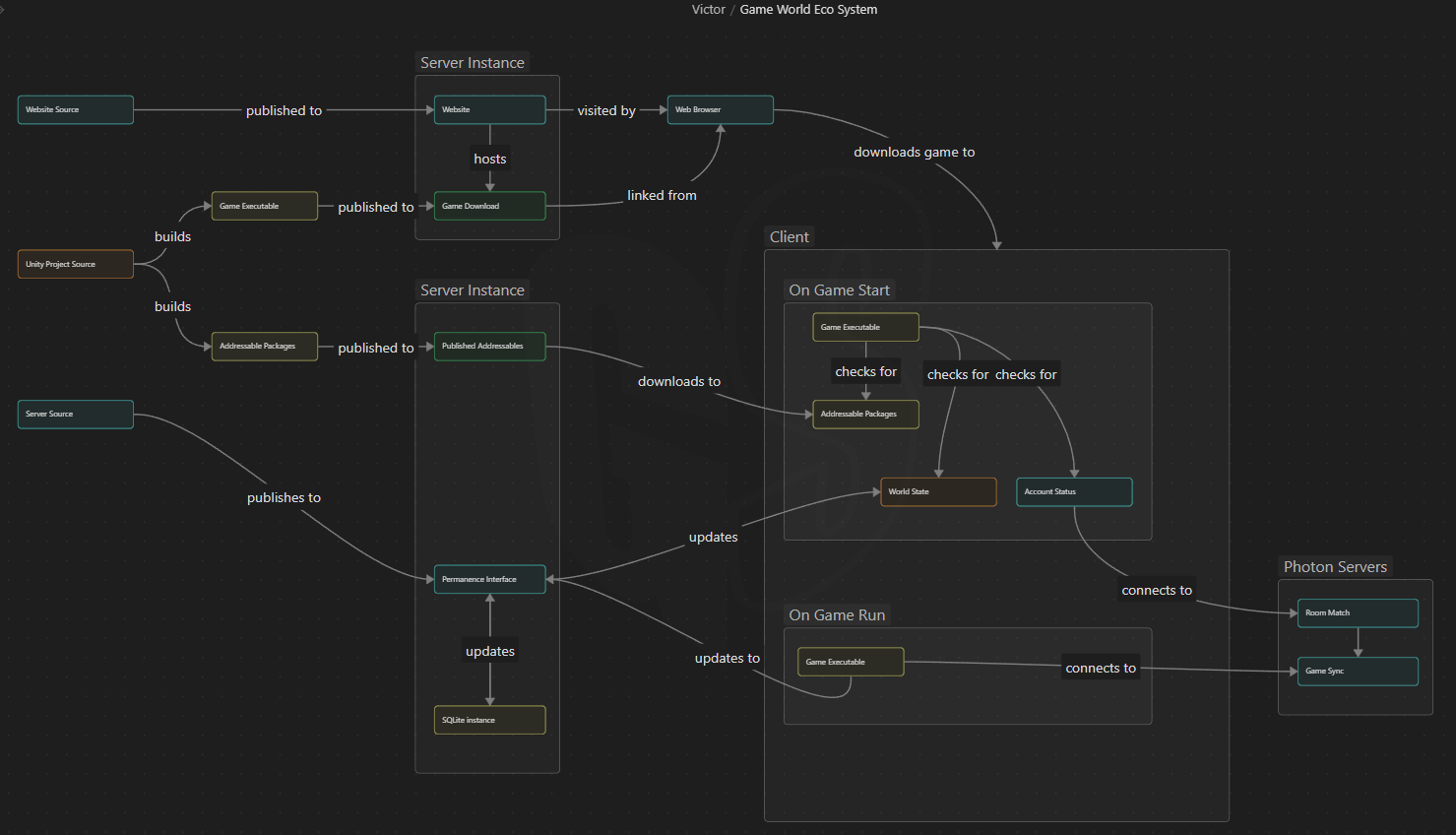Click the Client group label
The width and height of the screenshot is (1456, 835).
click(x=790, y=237)
